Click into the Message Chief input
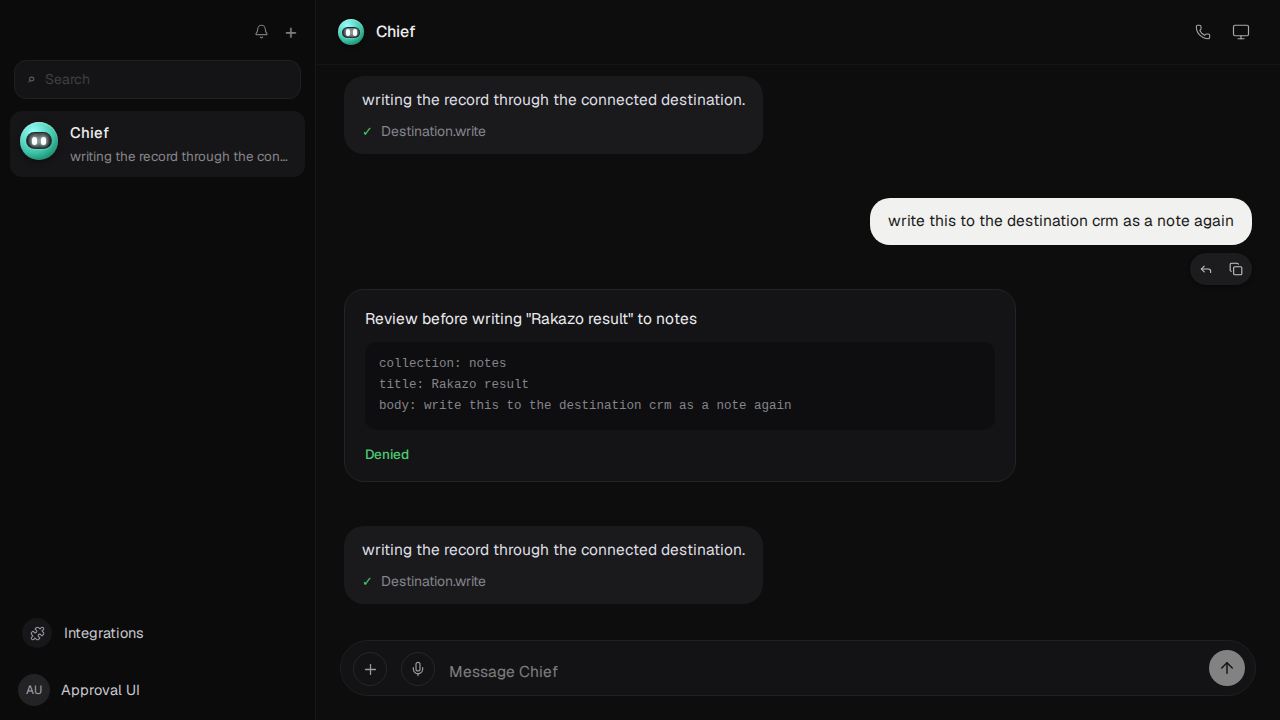This screenshot has height=720, width=1280. point(820,671)
